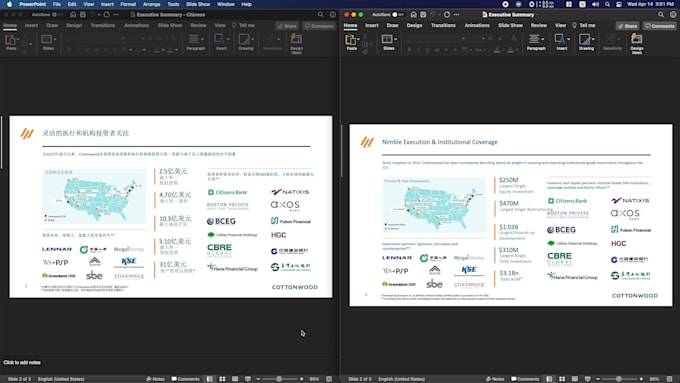Click Save icon in Executive Summary title bar
This screenshot has width=680, height=383.
423,14
